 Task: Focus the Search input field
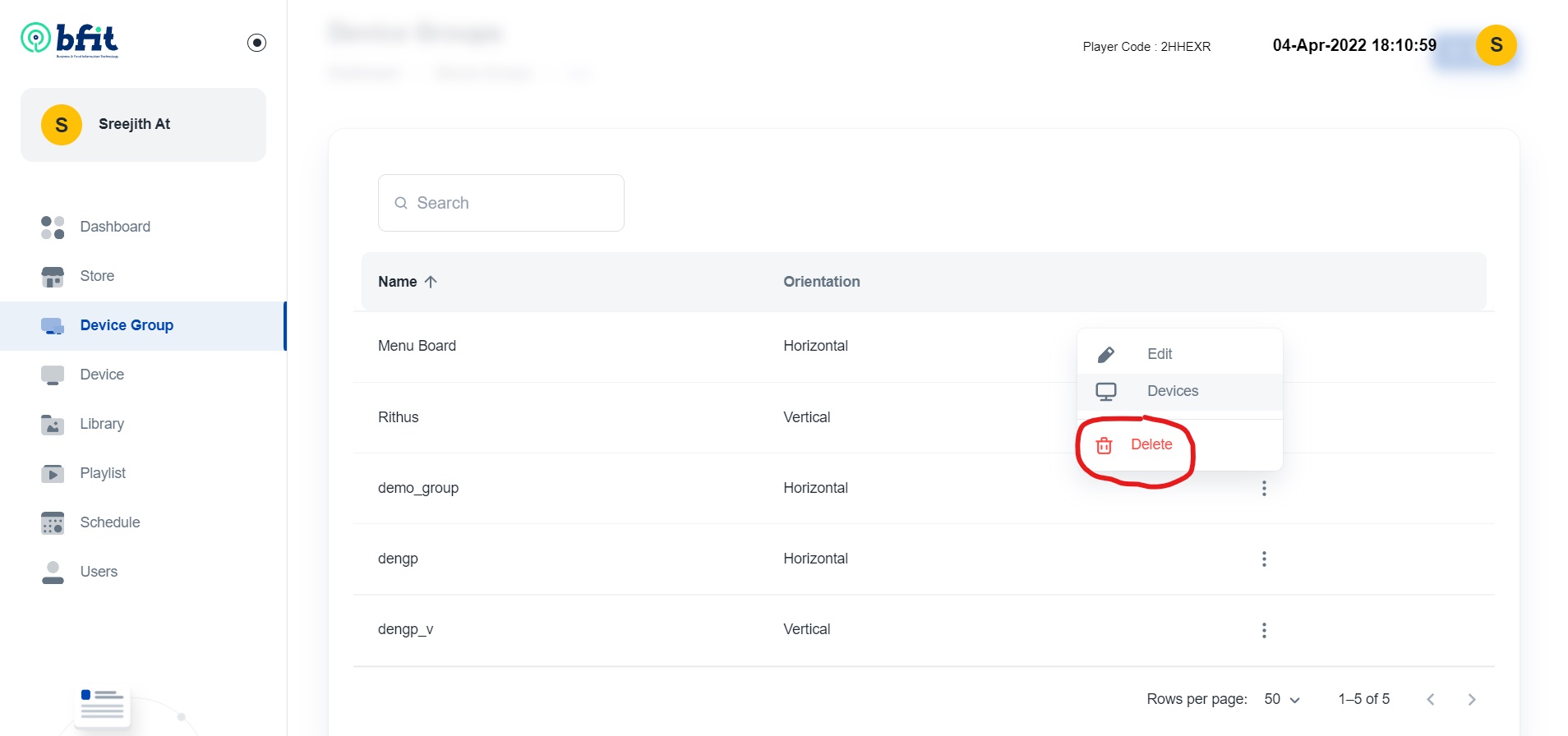[501, 203]
